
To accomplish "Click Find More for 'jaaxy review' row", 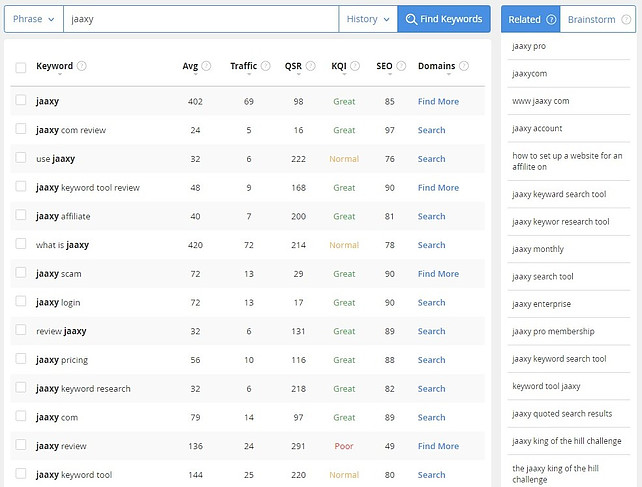I will point(438,446).
